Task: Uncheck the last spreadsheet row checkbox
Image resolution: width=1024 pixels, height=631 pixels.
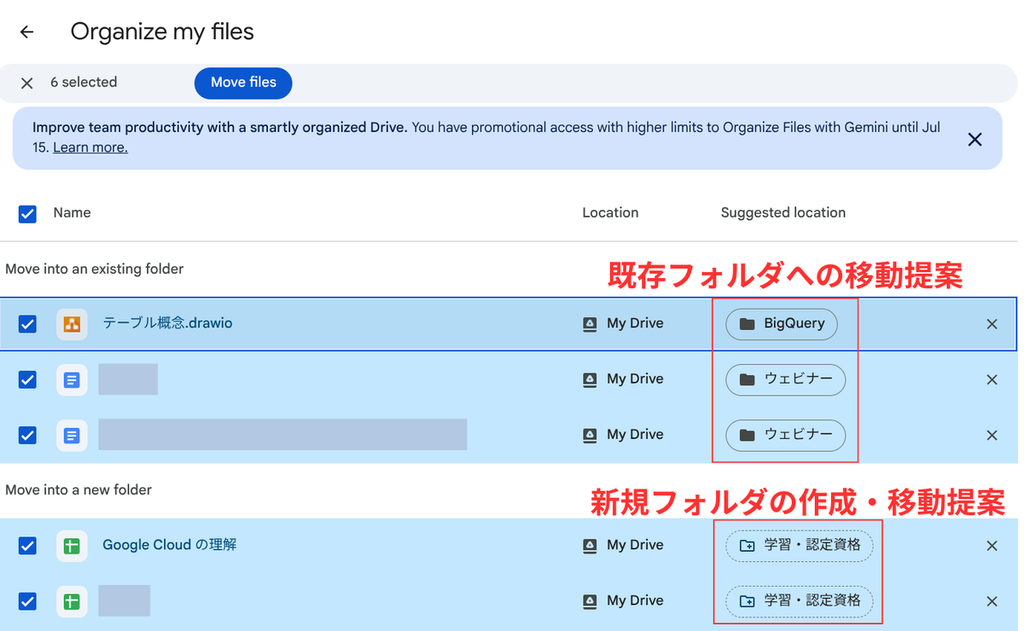Action: pos(27,601)
